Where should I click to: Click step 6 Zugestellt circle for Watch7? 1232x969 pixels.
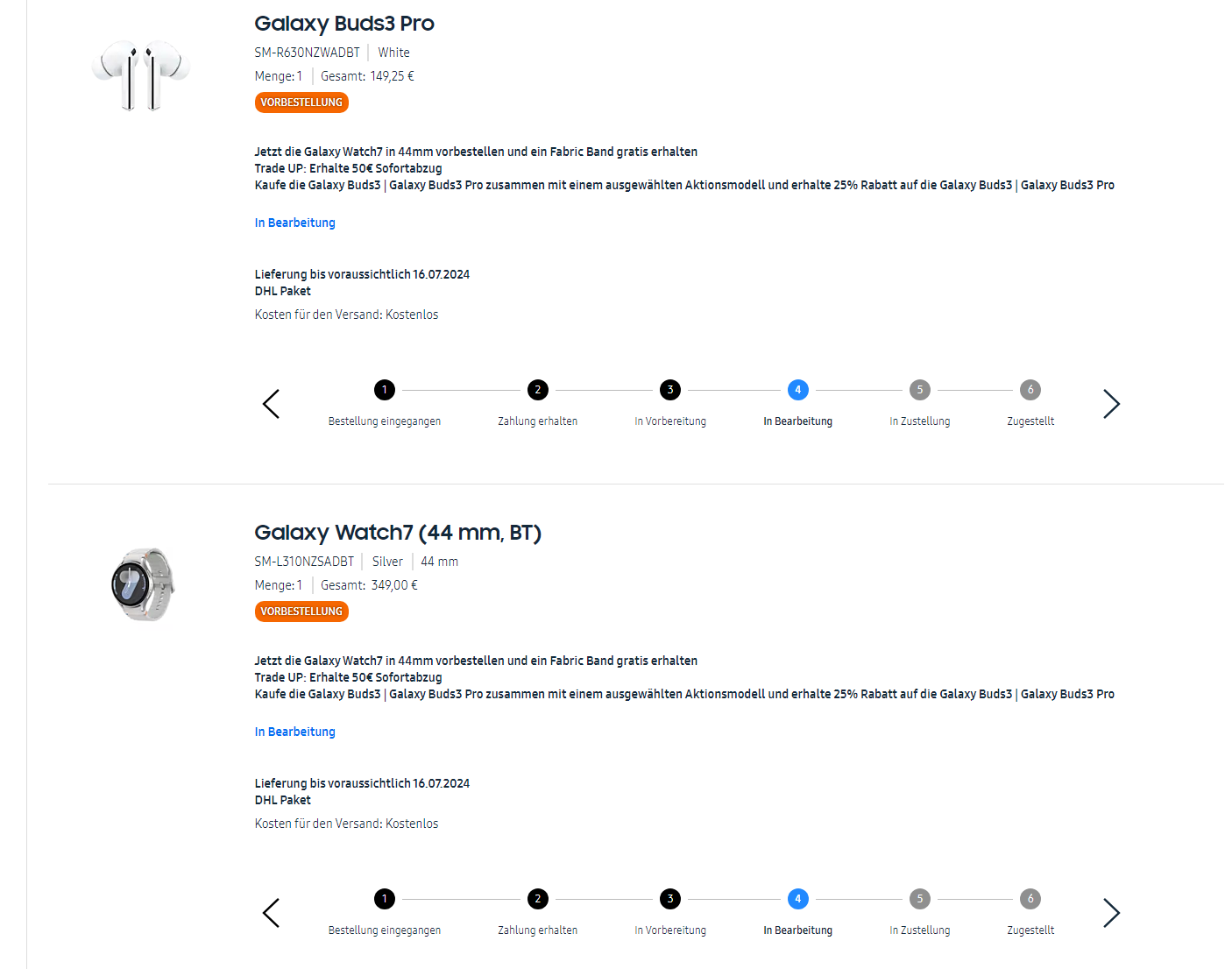tap(1030, 899)
